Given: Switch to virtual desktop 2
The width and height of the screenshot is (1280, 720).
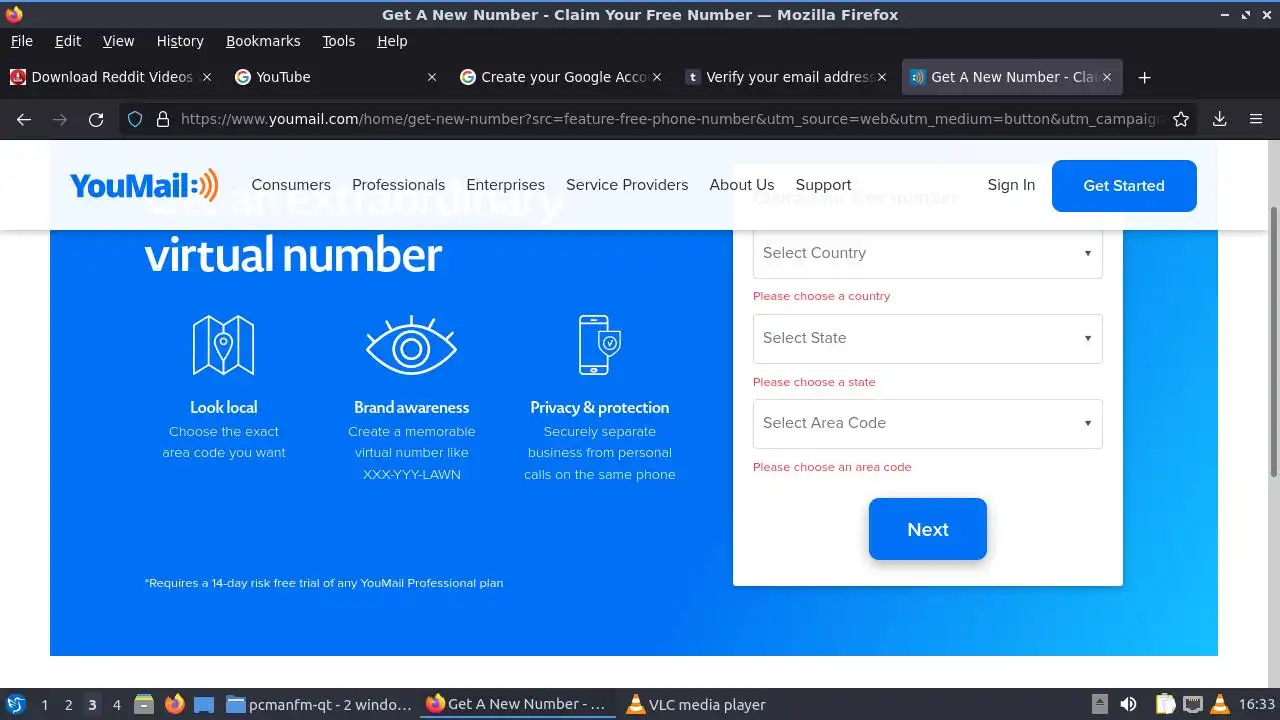Looking at the screenshot, I should click(x=68, y=704).
